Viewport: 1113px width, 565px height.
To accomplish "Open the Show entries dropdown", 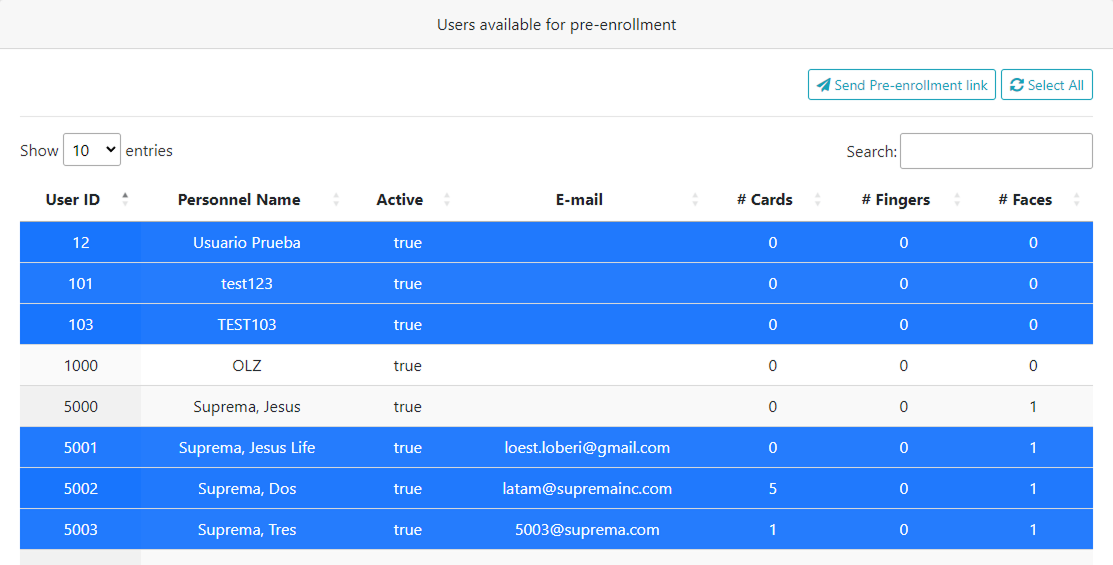I will click(92, 151).
